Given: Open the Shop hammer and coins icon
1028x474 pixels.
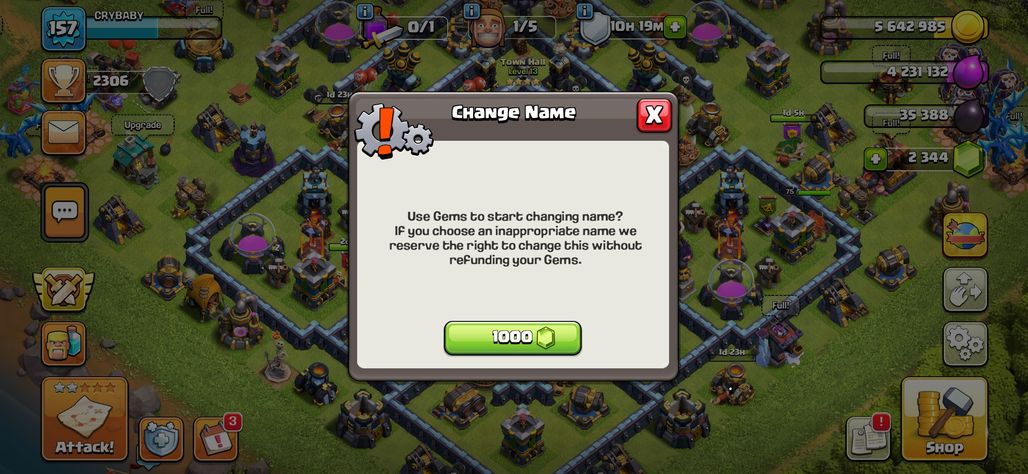Looking at the screenshot, I should (944, 418).
